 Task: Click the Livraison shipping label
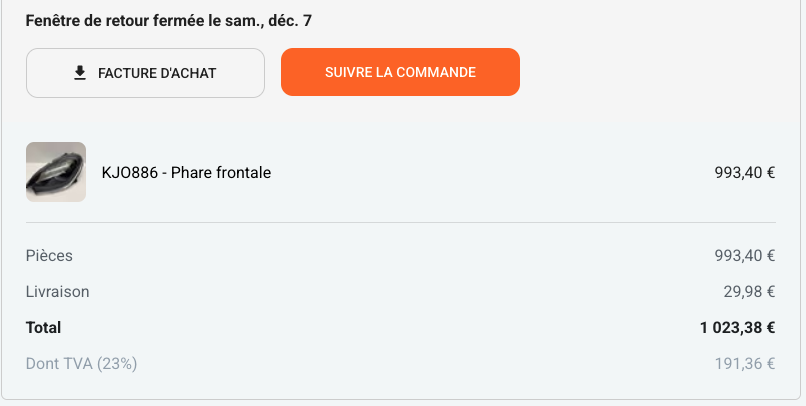tap(58, 291)
